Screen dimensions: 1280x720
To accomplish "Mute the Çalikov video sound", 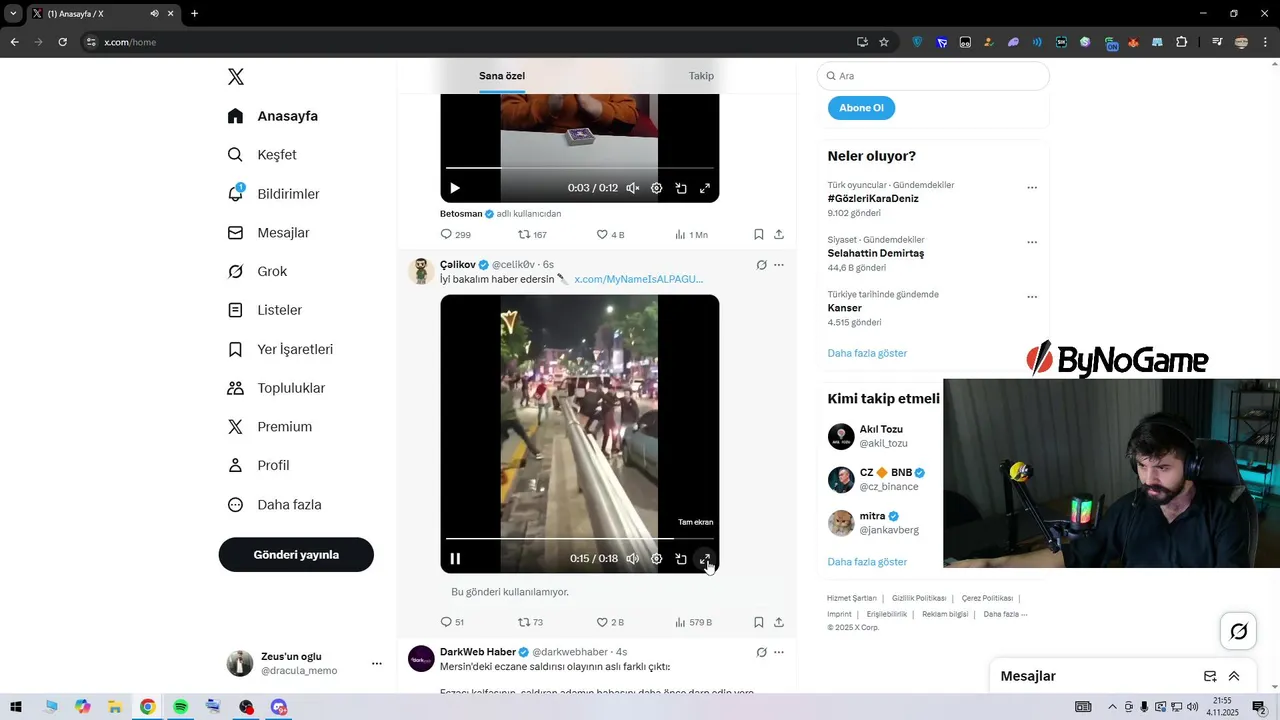I will pos(633,559).
